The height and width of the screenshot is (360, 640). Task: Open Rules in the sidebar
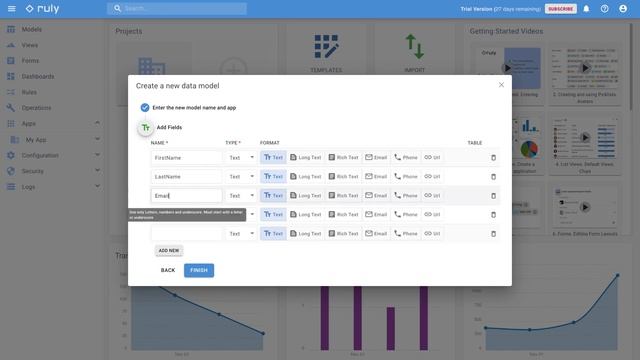tap(29, 92)
